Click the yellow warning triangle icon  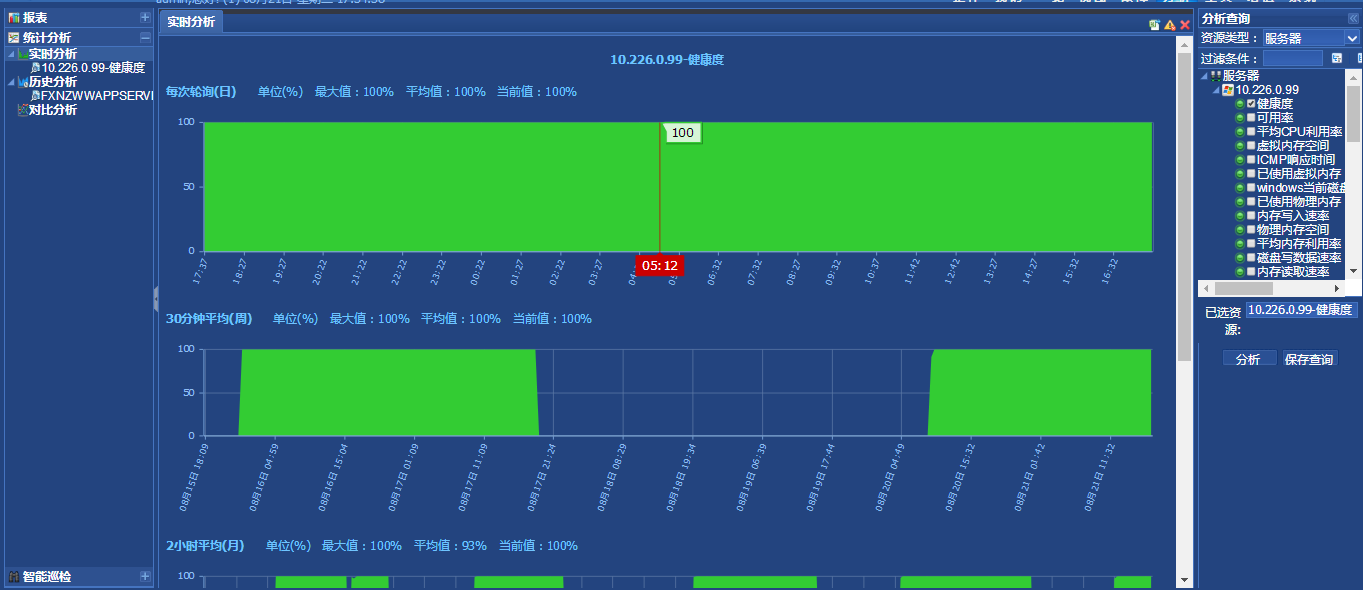tap(1170, 24)
